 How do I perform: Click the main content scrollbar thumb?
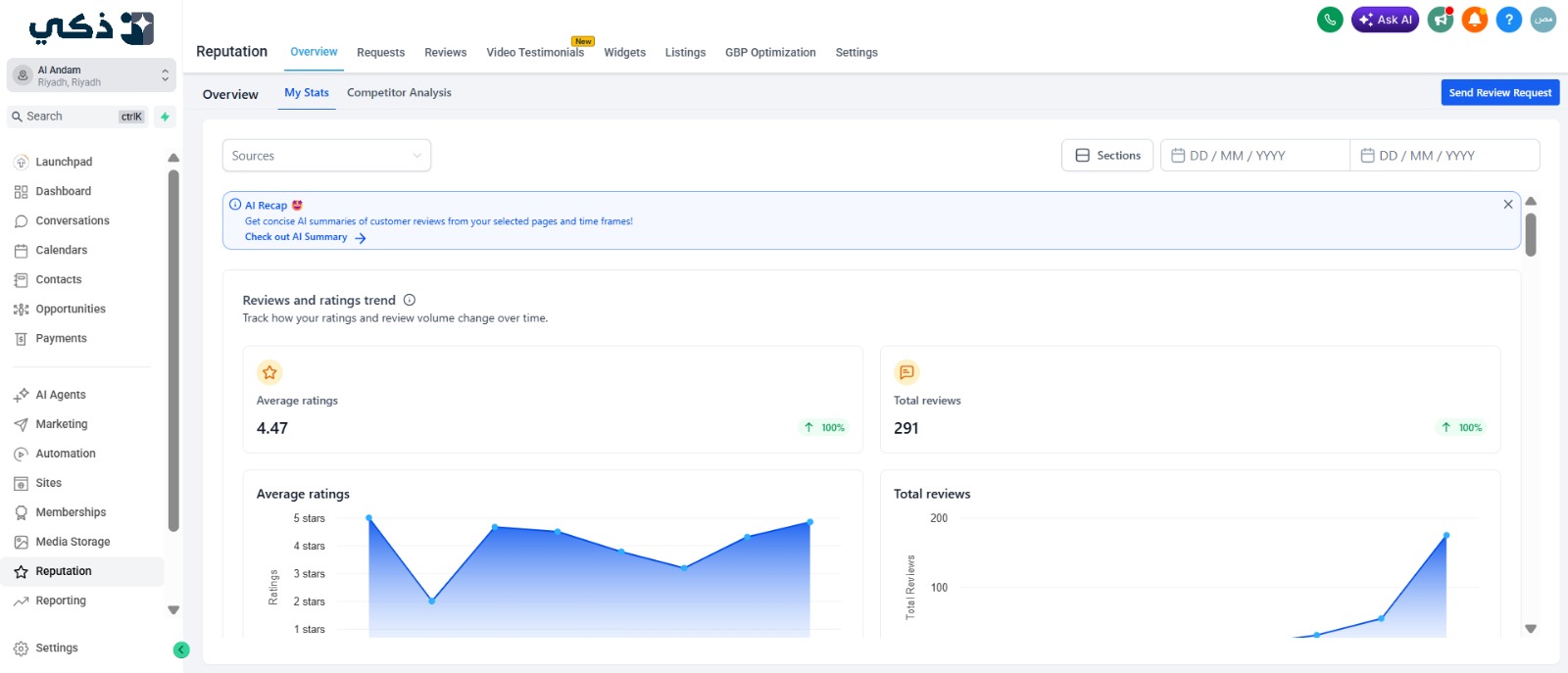click(1531, 235)
